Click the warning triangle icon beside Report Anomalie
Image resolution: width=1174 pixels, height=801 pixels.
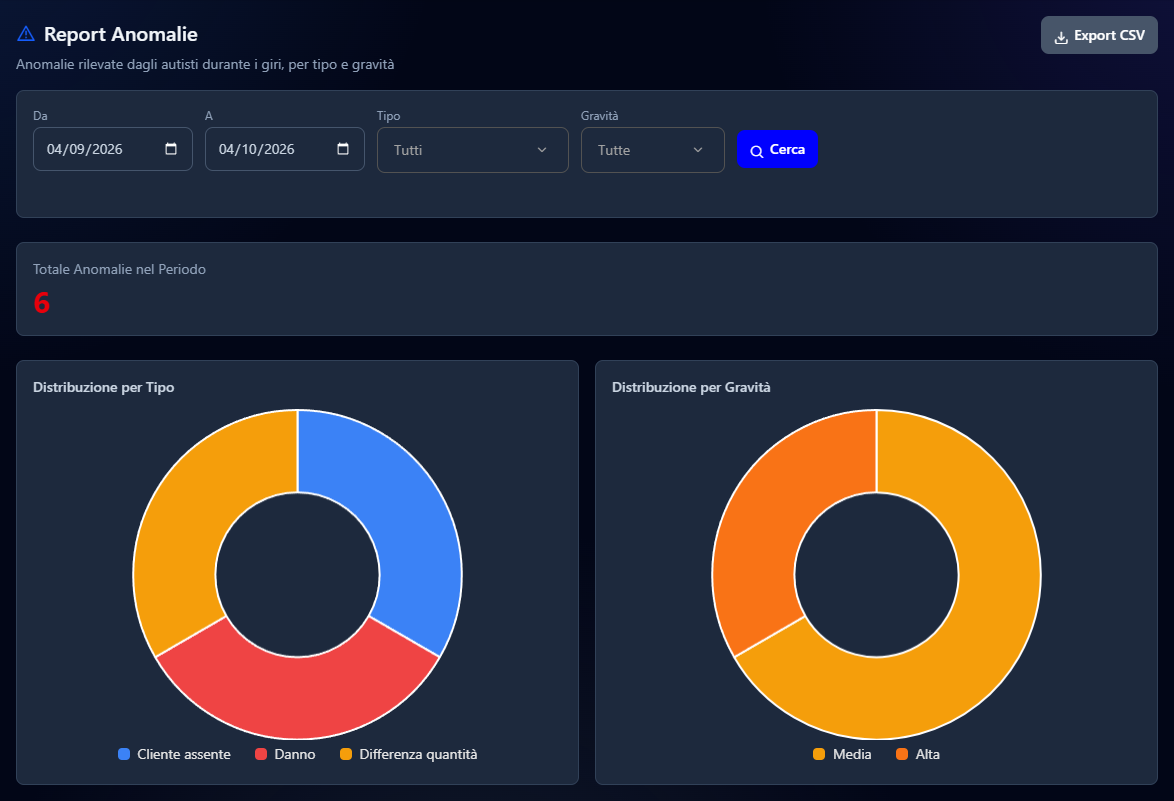[x=25, y=34]
